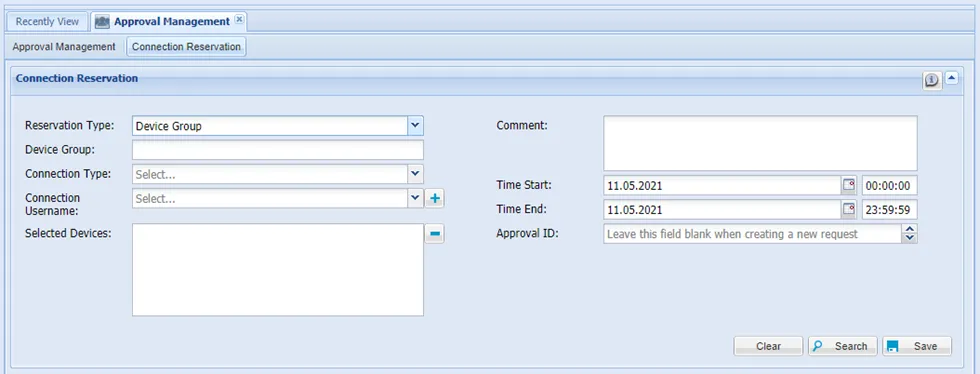Click the Reservation Type label
Screen dimensions: 980x374
tap(70, 125)
